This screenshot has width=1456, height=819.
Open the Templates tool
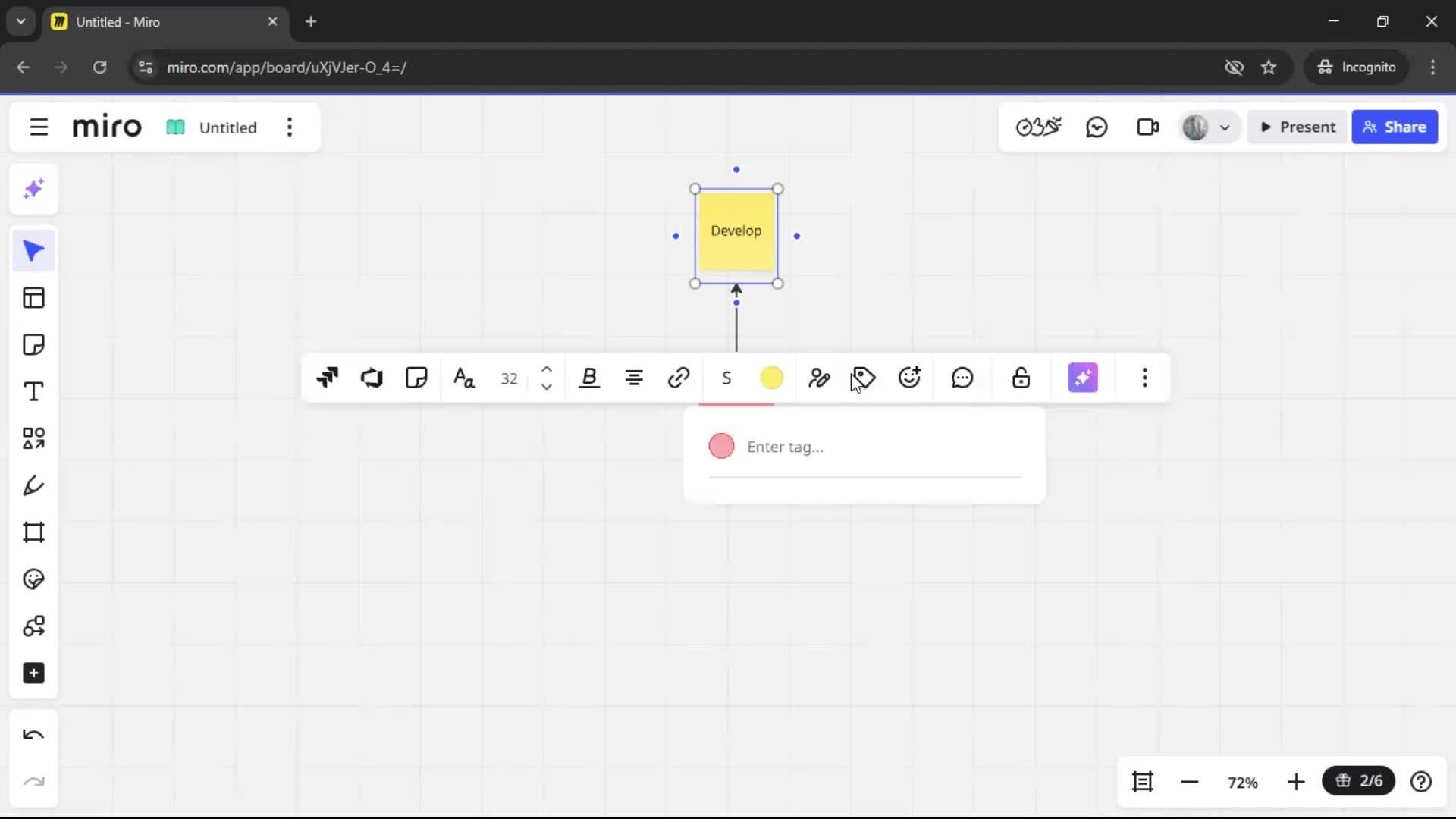point(33,298)
